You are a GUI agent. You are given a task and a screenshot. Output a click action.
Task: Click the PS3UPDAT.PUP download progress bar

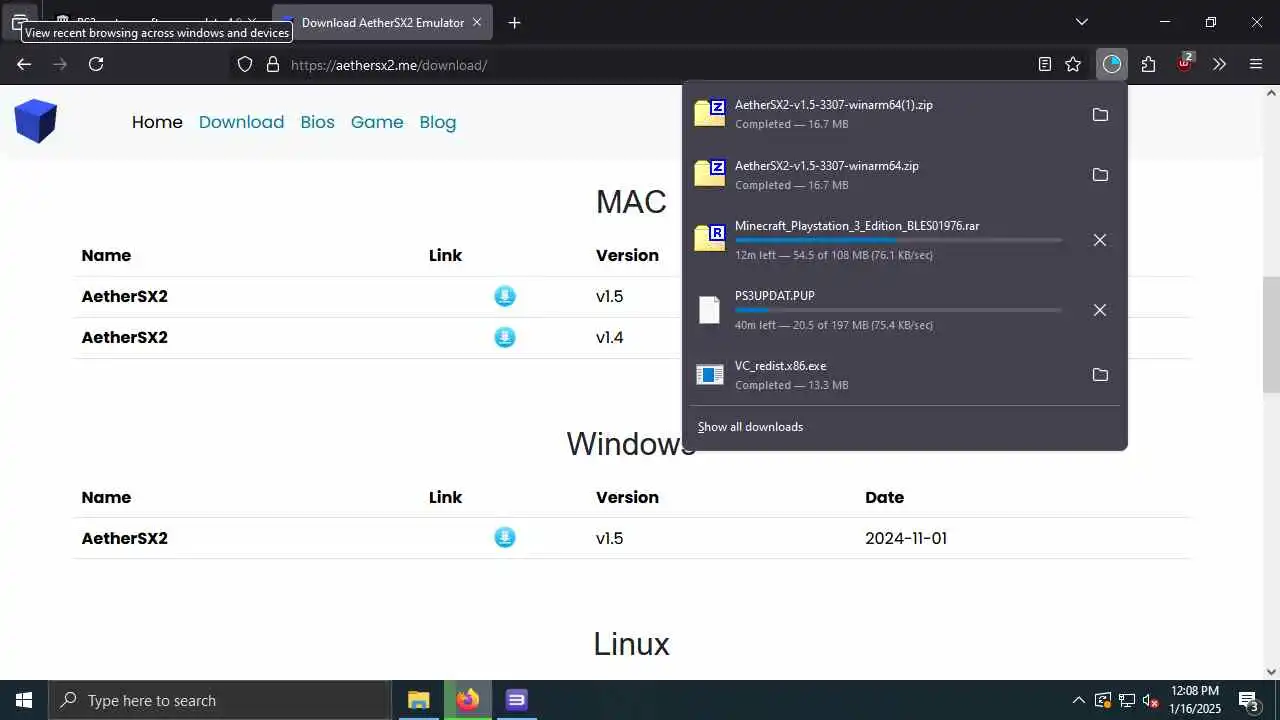pyautogui.click(x=898, y=310)
